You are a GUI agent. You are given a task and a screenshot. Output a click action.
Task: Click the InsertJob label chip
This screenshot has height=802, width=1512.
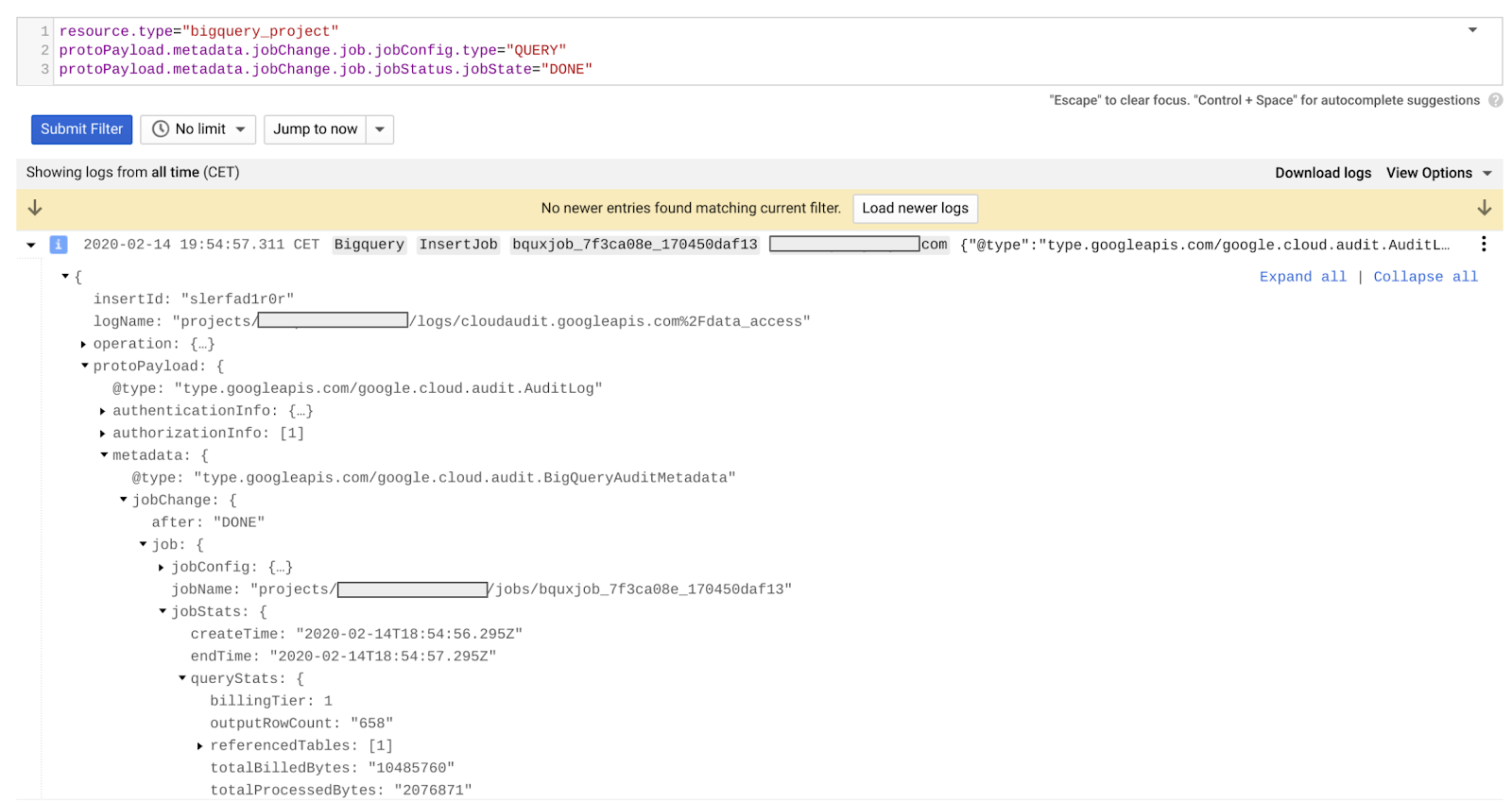pyautogui.click(x=458, y=245)
